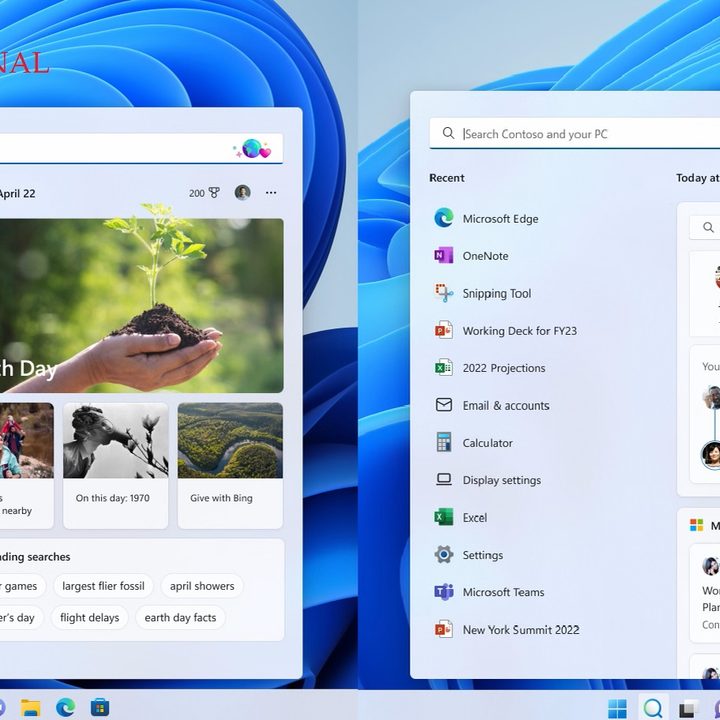
Task: Search for 'largest flier fossil'
Action: (x=103, y=586)
